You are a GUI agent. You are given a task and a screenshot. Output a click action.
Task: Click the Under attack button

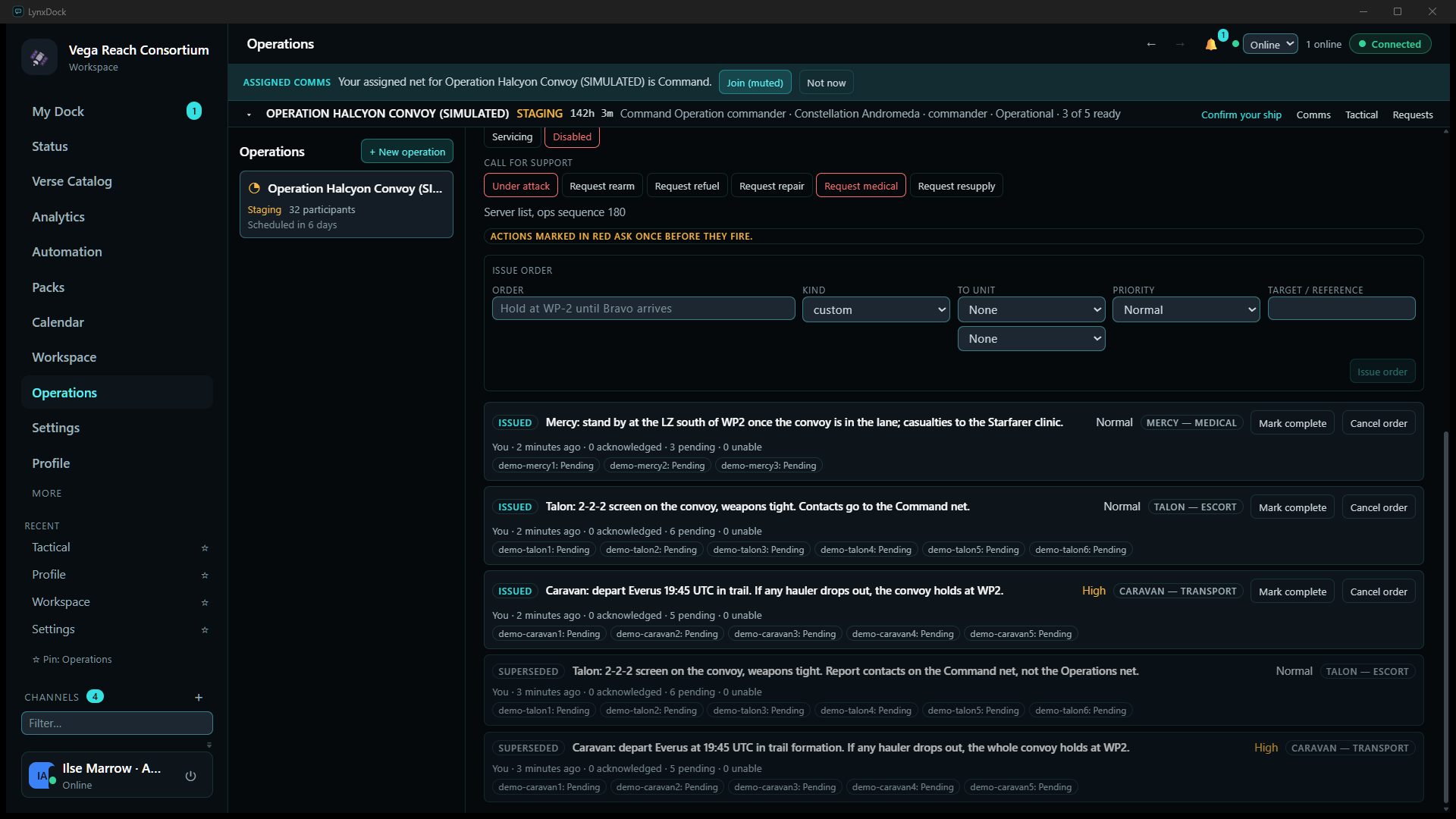point(521,186)
